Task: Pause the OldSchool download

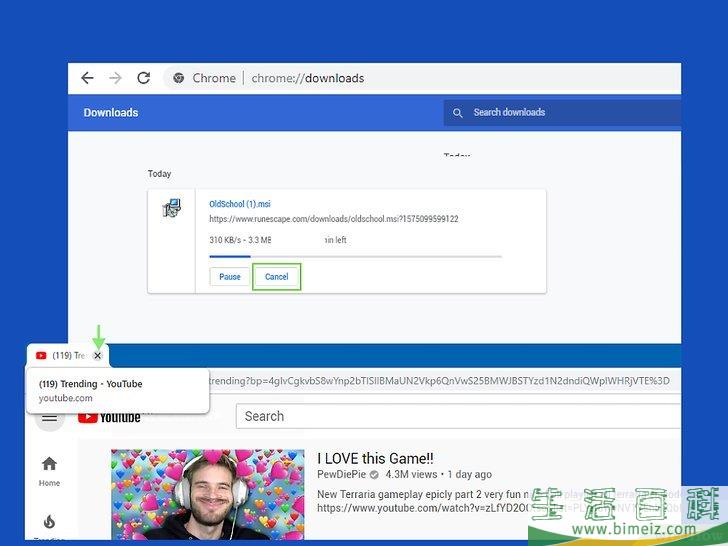Action: coord(230,277)
